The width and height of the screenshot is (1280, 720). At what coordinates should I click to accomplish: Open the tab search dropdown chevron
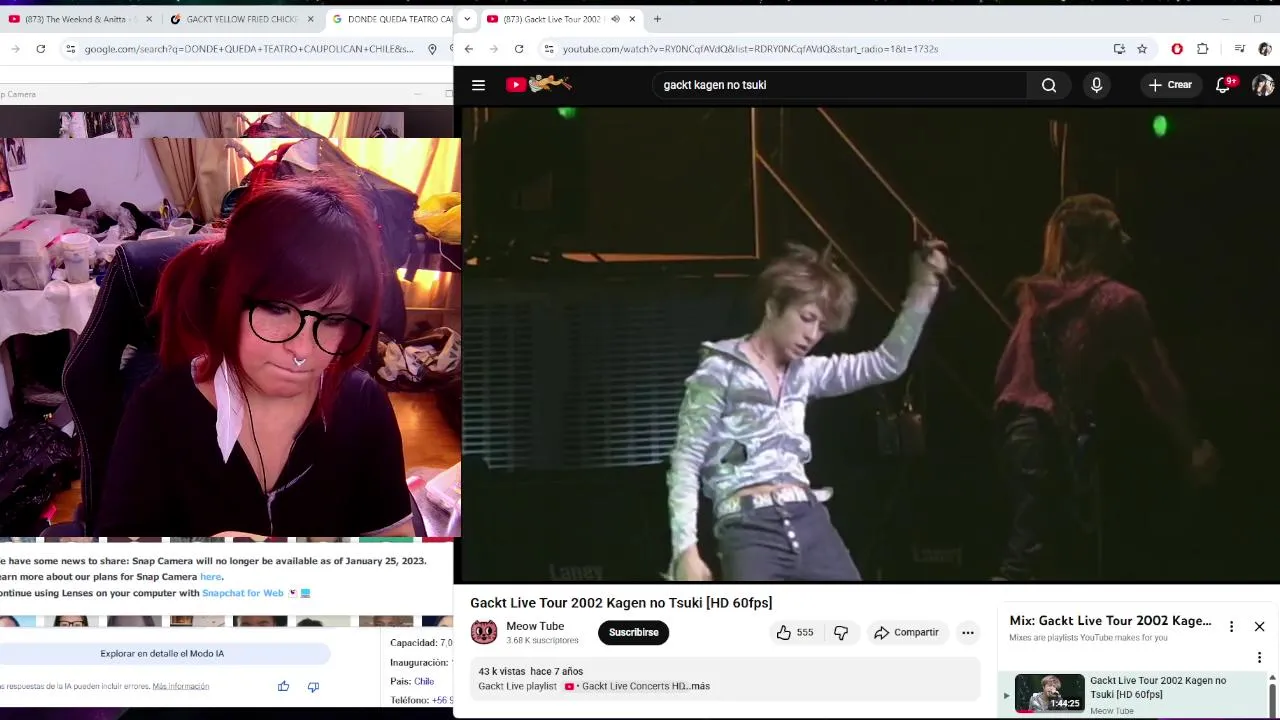click(x=466, y=19)
